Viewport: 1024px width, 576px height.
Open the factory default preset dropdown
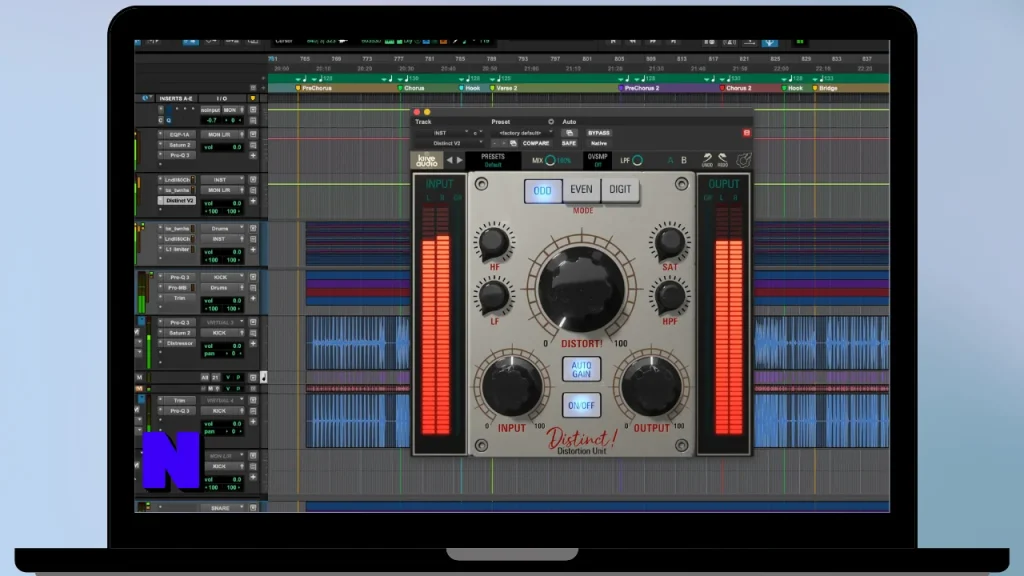tap(522, 133)
